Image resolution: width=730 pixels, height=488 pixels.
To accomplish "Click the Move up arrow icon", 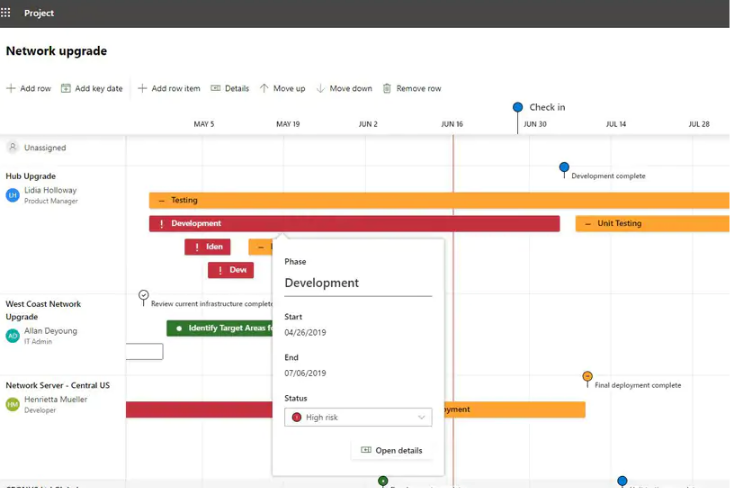I will click(x=264, y=88).
